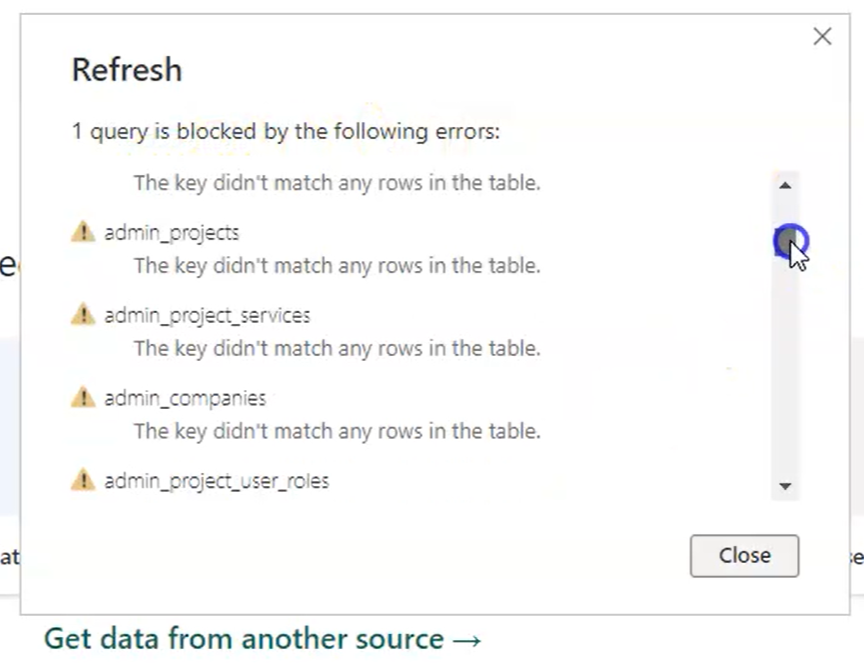Click the error message under admin_project_services
This screenshot has width=864, height=671.
[337, 348]
